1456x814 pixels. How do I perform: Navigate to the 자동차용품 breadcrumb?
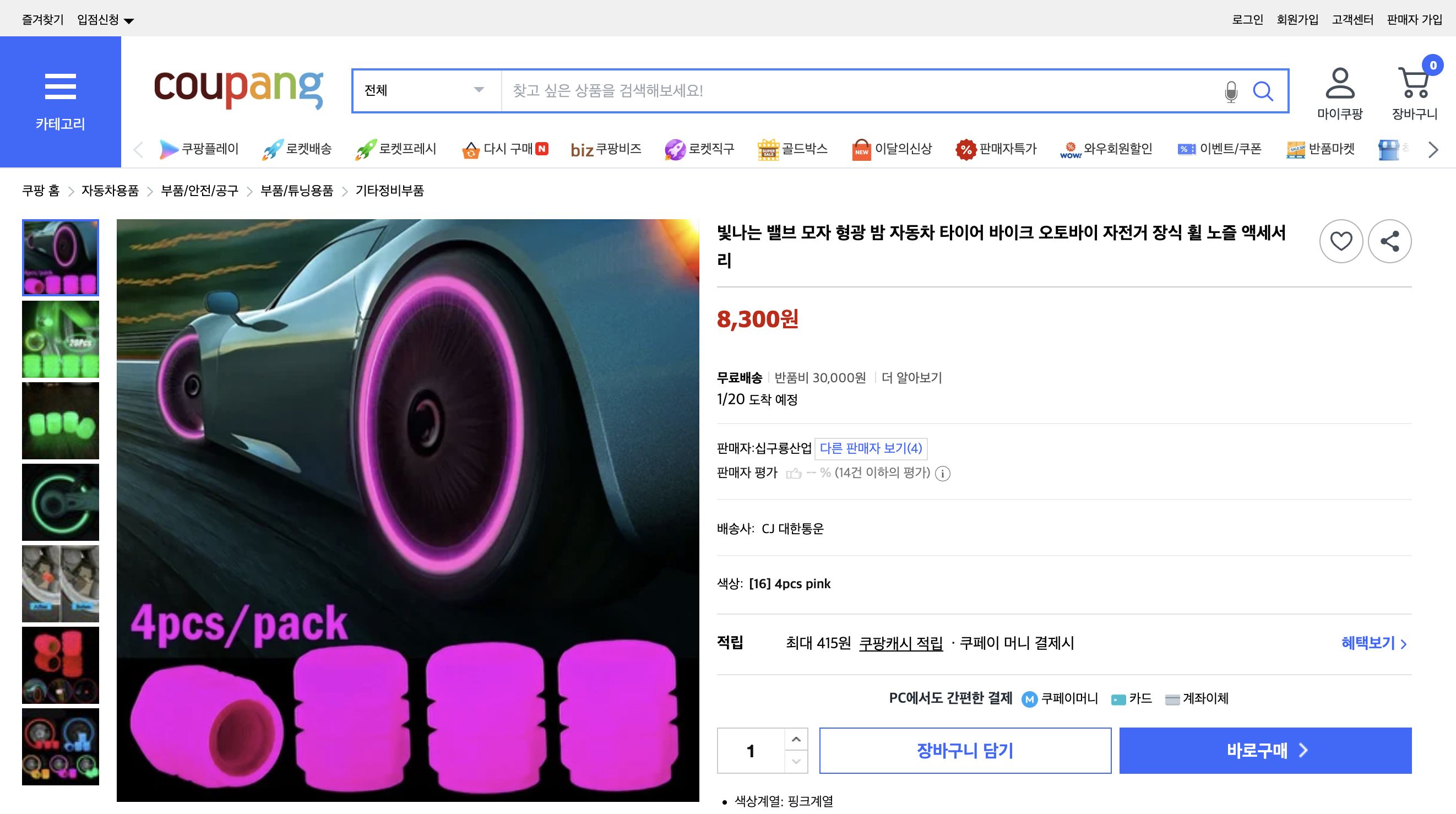110,191
